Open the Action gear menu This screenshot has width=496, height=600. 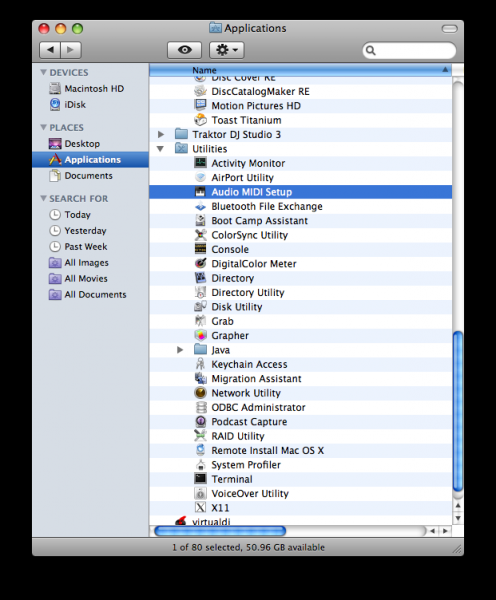pos(227,50)
